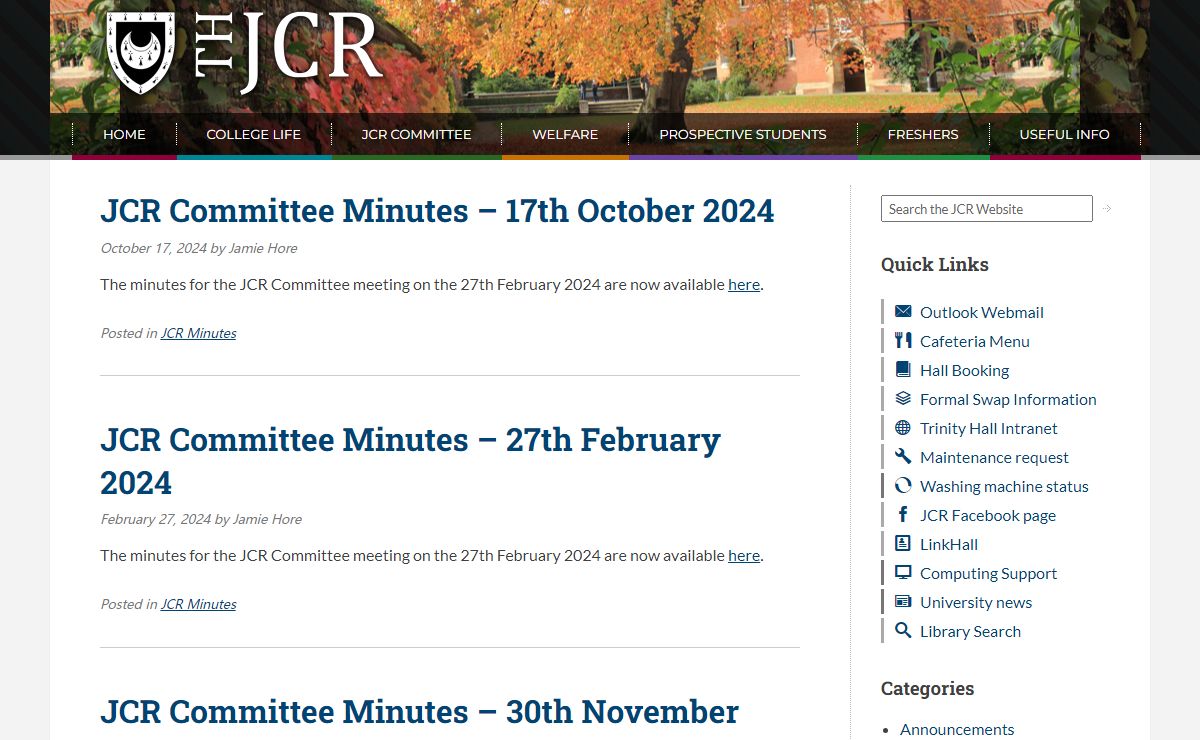Open the Formal Swap Information link

pos(1008,399)
